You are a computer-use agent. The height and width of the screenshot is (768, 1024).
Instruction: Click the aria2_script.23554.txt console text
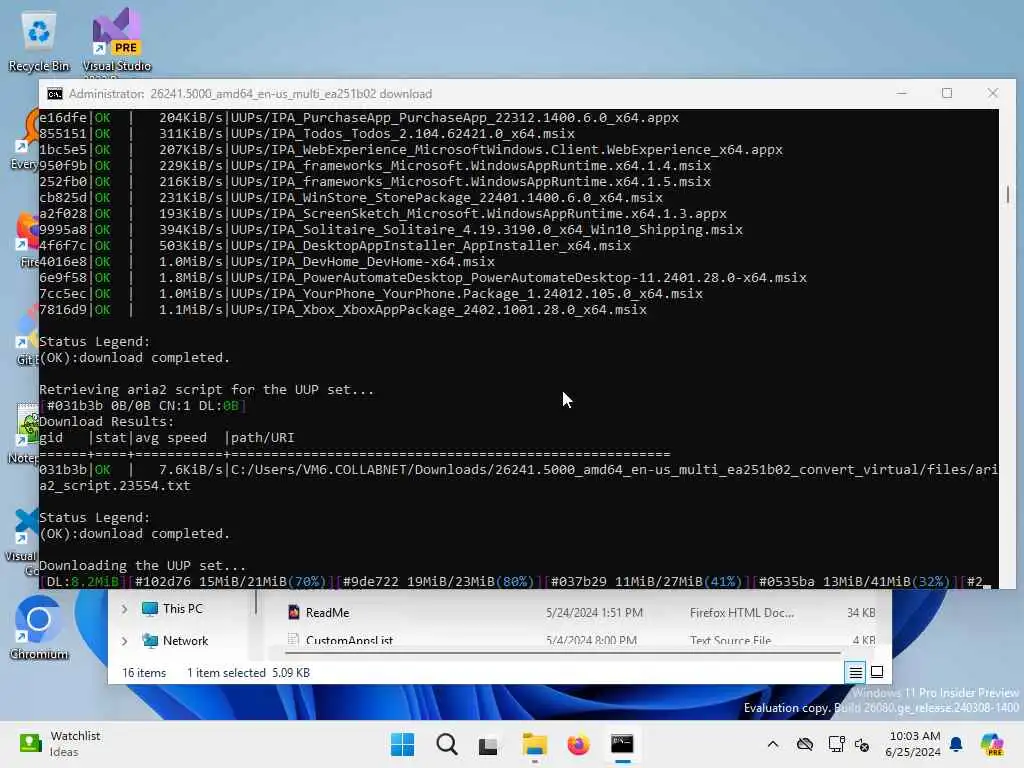point(115,486)
